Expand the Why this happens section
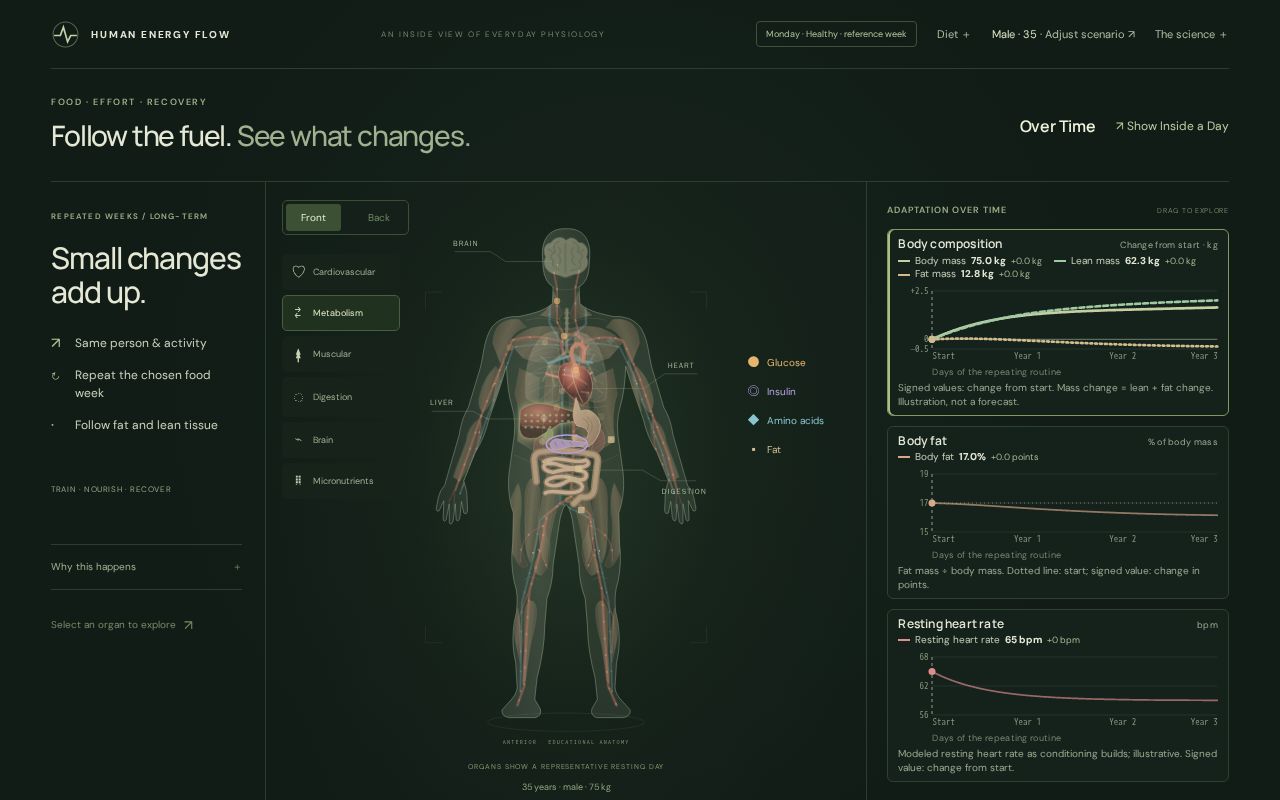1280x800 pixels. click(146, 567)
